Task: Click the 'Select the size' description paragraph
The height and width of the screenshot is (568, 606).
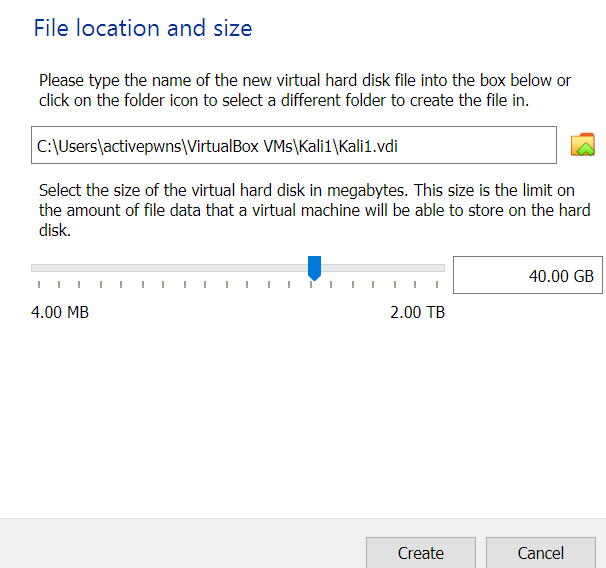Action: click(x=315, y=210)
